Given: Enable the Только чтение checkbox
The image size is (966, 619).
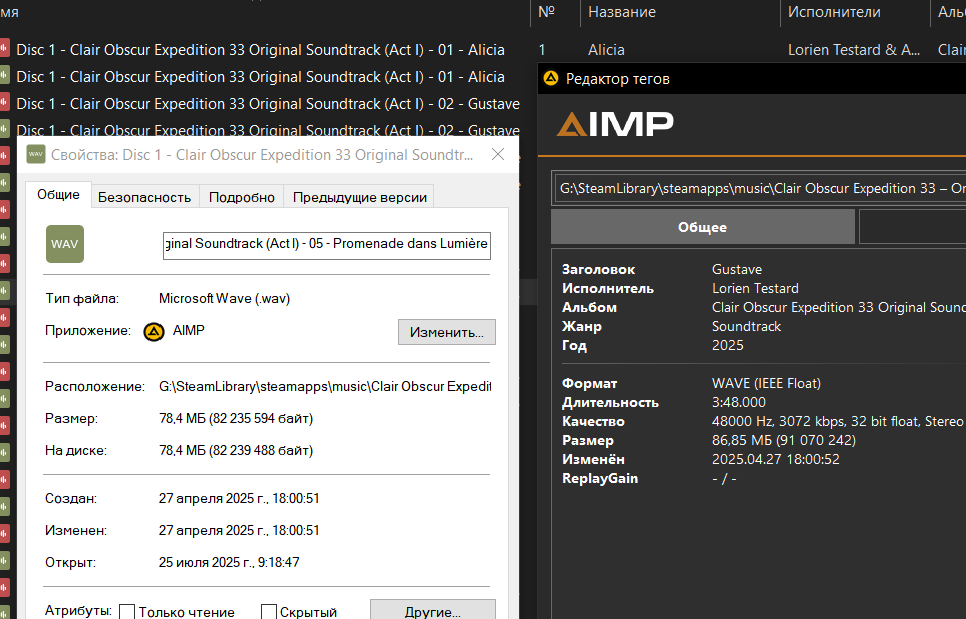Looking at the screenshot, I should tap(127, 612).
